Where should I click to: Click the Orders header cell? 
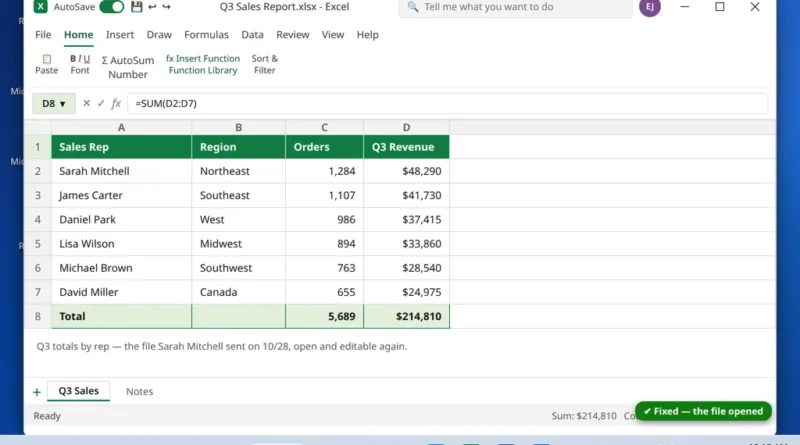[x=324, y=147]
